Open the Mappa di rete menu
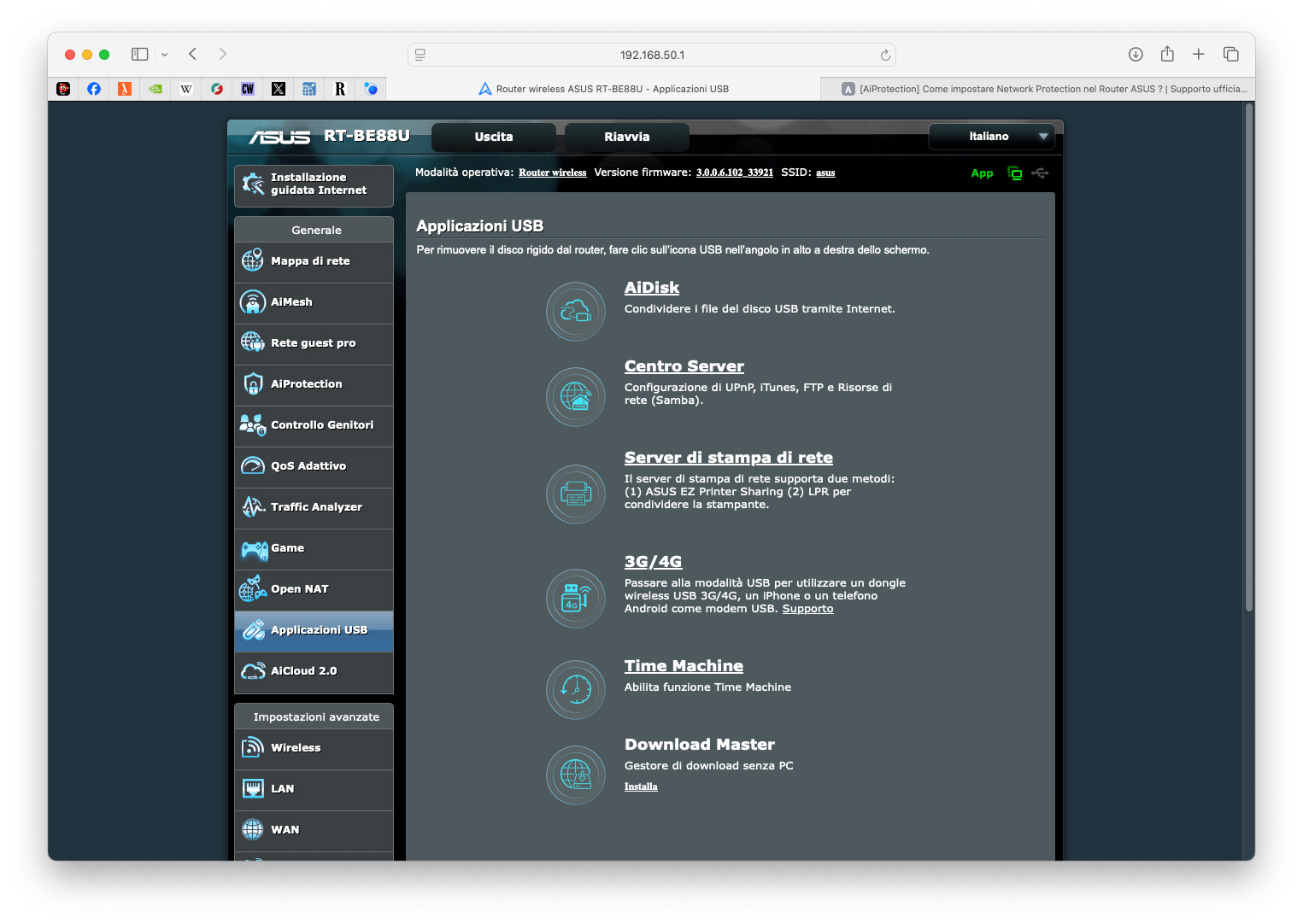This screenshot has height=924, width=1303. coord(314,261)
